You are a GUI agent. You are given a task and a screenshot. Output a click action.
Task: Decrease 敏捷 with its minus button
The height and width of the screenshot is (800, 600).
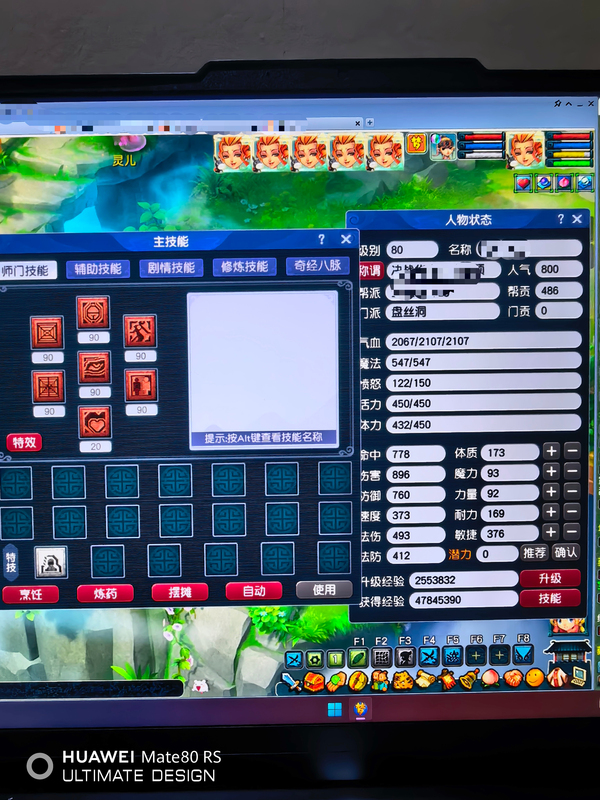tap(571, 533)
